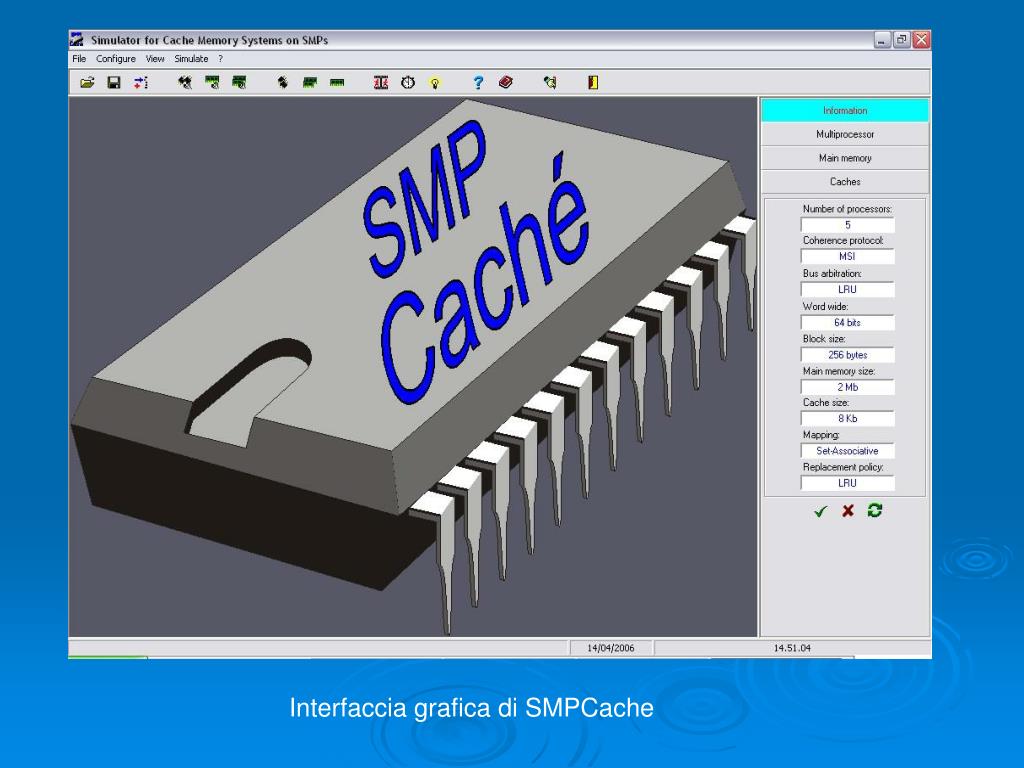1024x768 pixels.
Task: Click the Block size field showing 256 bytes
Action: click(848, 355)
